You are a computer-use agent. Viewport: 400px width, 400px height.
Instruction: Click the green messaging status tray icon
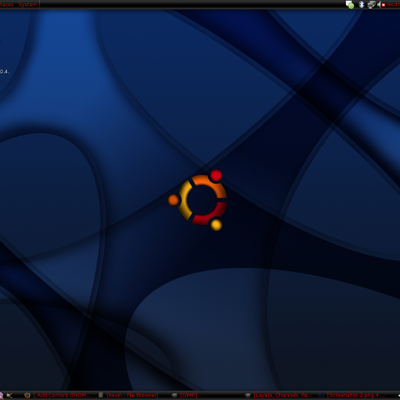(x=350, y=5)
